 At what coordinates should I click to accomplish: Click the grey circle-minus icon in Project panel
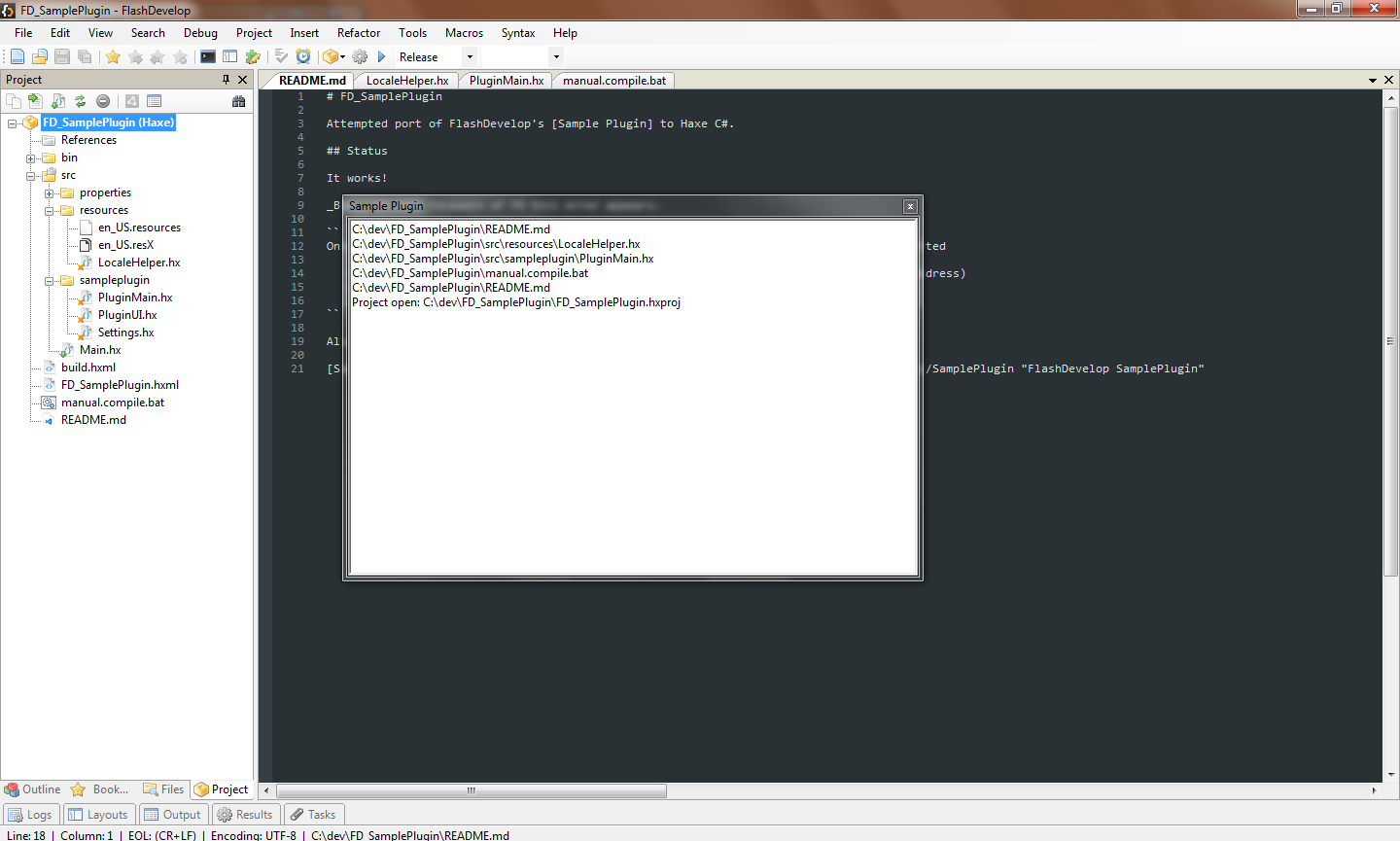pos(103,100)
